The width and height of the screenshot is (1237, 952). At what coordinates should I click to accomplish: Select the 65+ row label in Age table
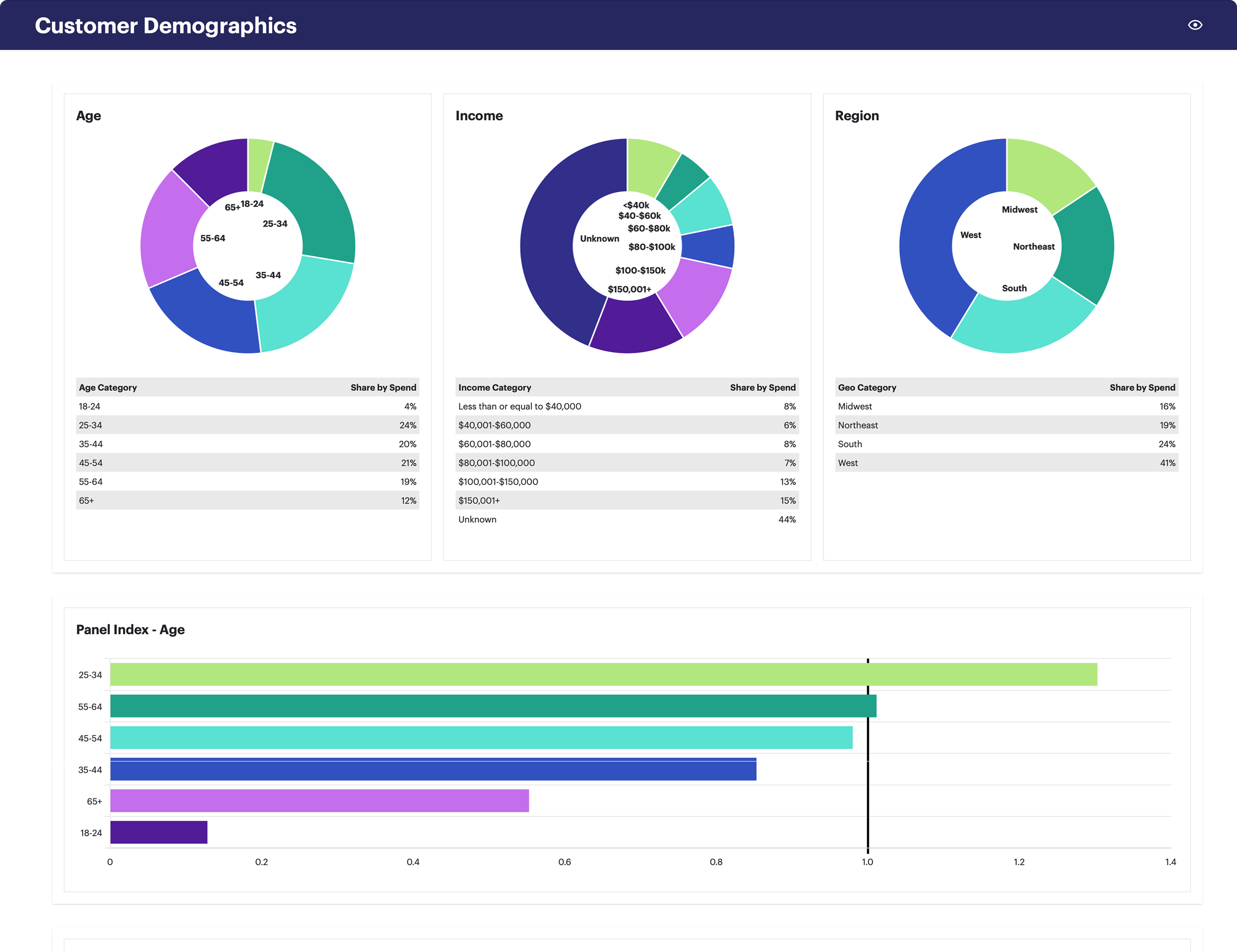tap(86, 501)
